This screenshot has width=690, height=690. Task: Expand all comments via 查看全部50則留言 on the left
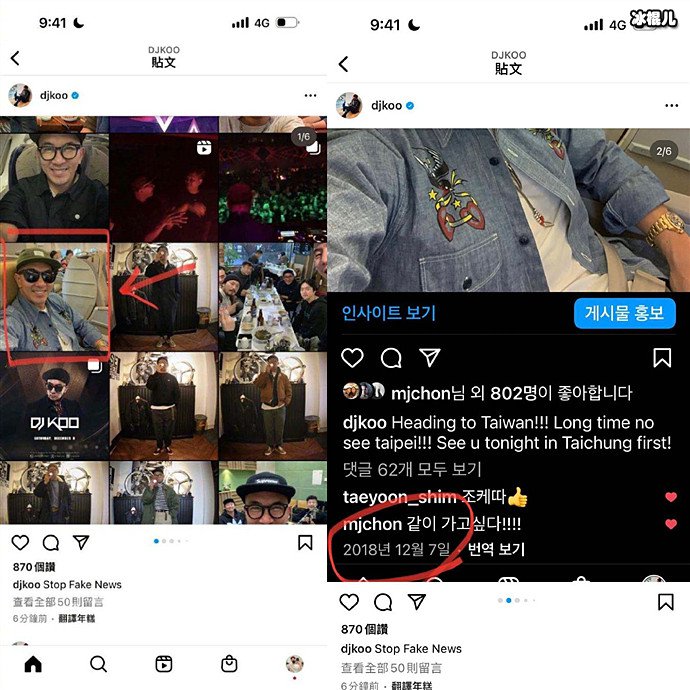pyautogui.click(x=58, y=602)
